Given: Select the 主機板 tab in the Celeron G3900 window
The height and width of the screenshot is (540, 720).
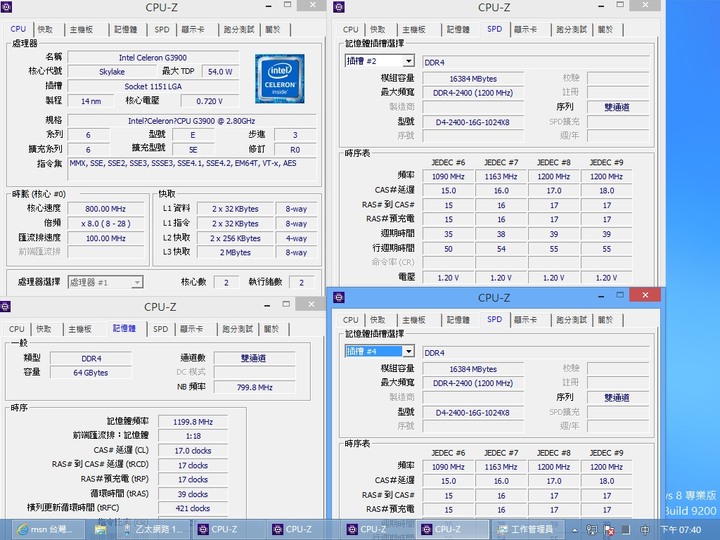Looking at the screenshot, I should point(81,29).
